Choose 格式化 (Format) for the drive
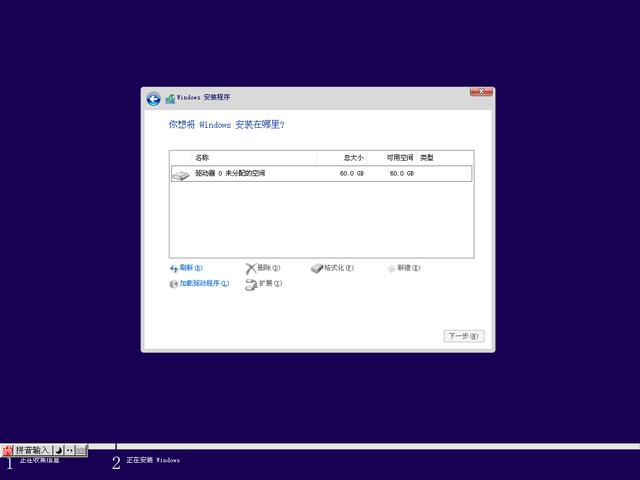Screen dimensions: 640x480 point(332,268)
